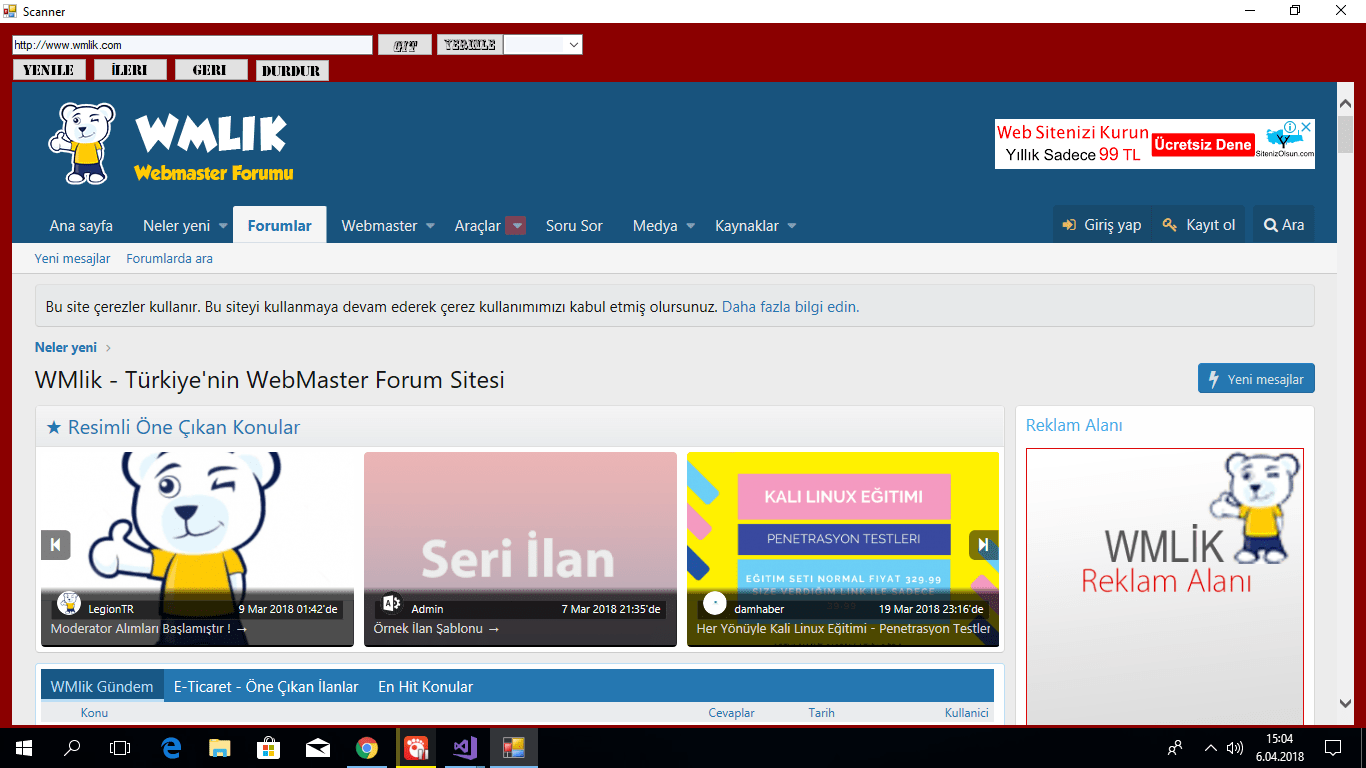The image size is (1366, 768).
Task: Open the Ara search button
Action: pos(1284,225)
